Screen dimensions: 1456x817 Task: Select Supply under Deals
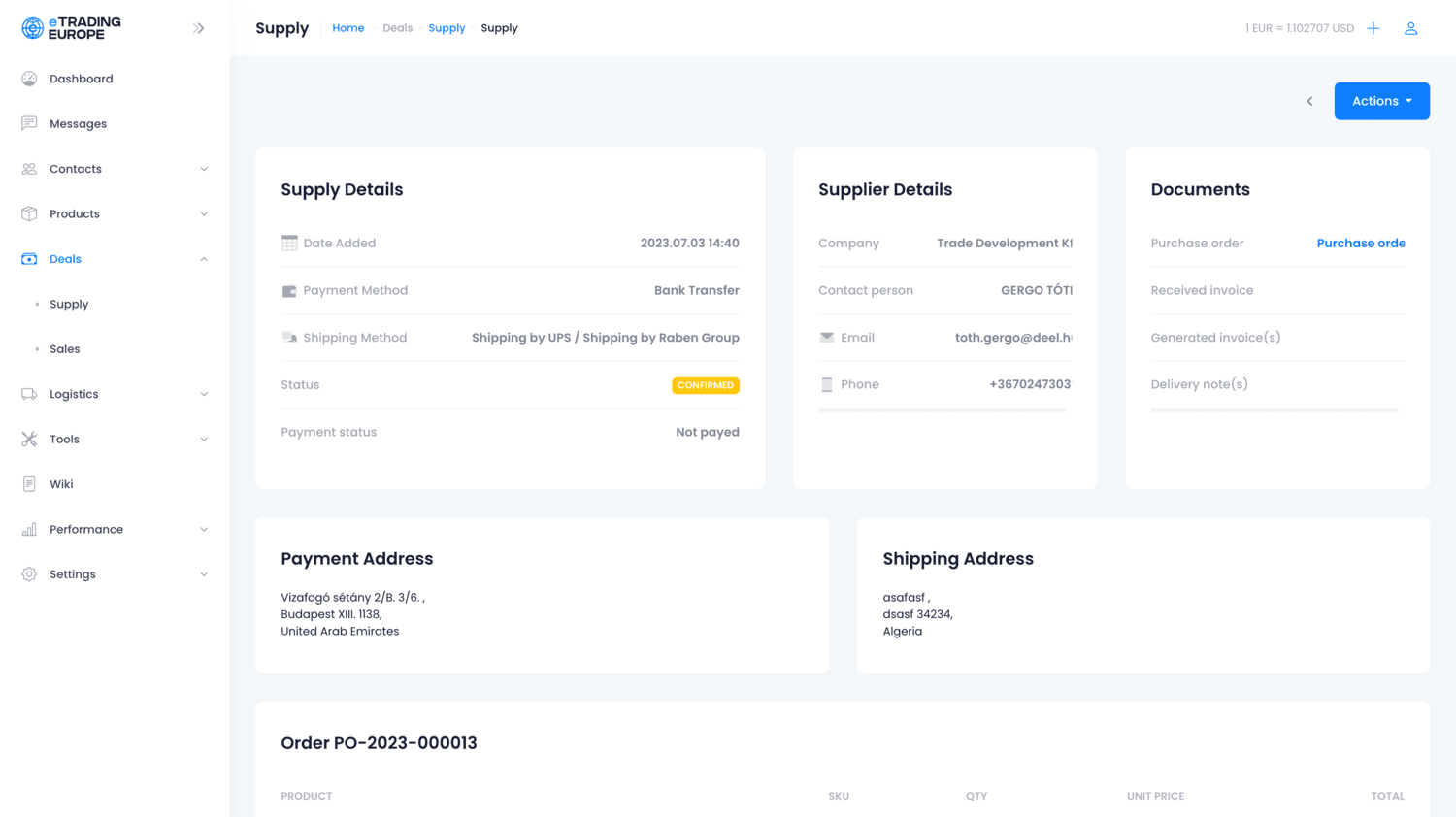(x=69, y=305)
